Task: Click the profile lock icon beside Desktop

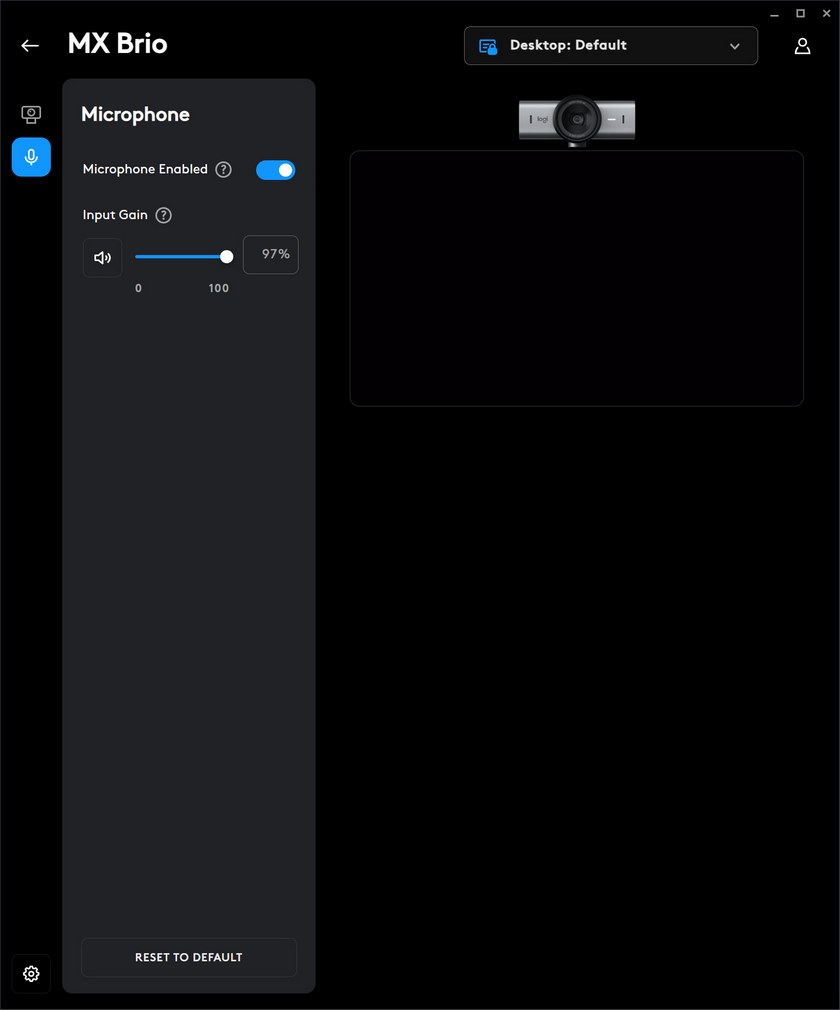Action: coord(488,46)
